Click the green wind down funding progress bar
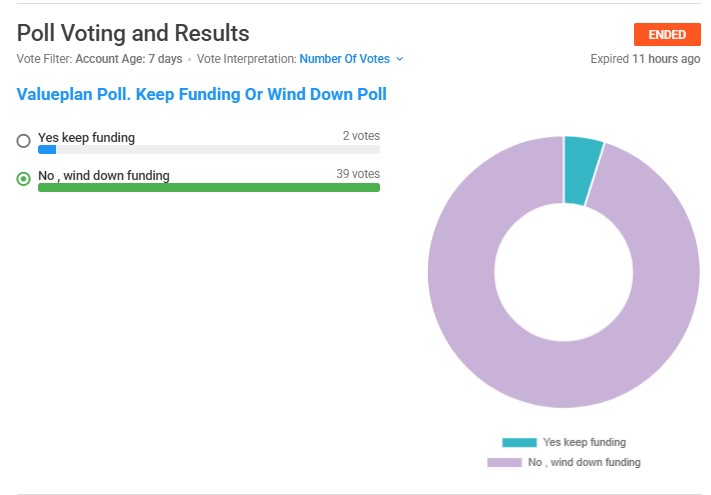The height and width of the screenshot is (495, 711). coord(208,187)
